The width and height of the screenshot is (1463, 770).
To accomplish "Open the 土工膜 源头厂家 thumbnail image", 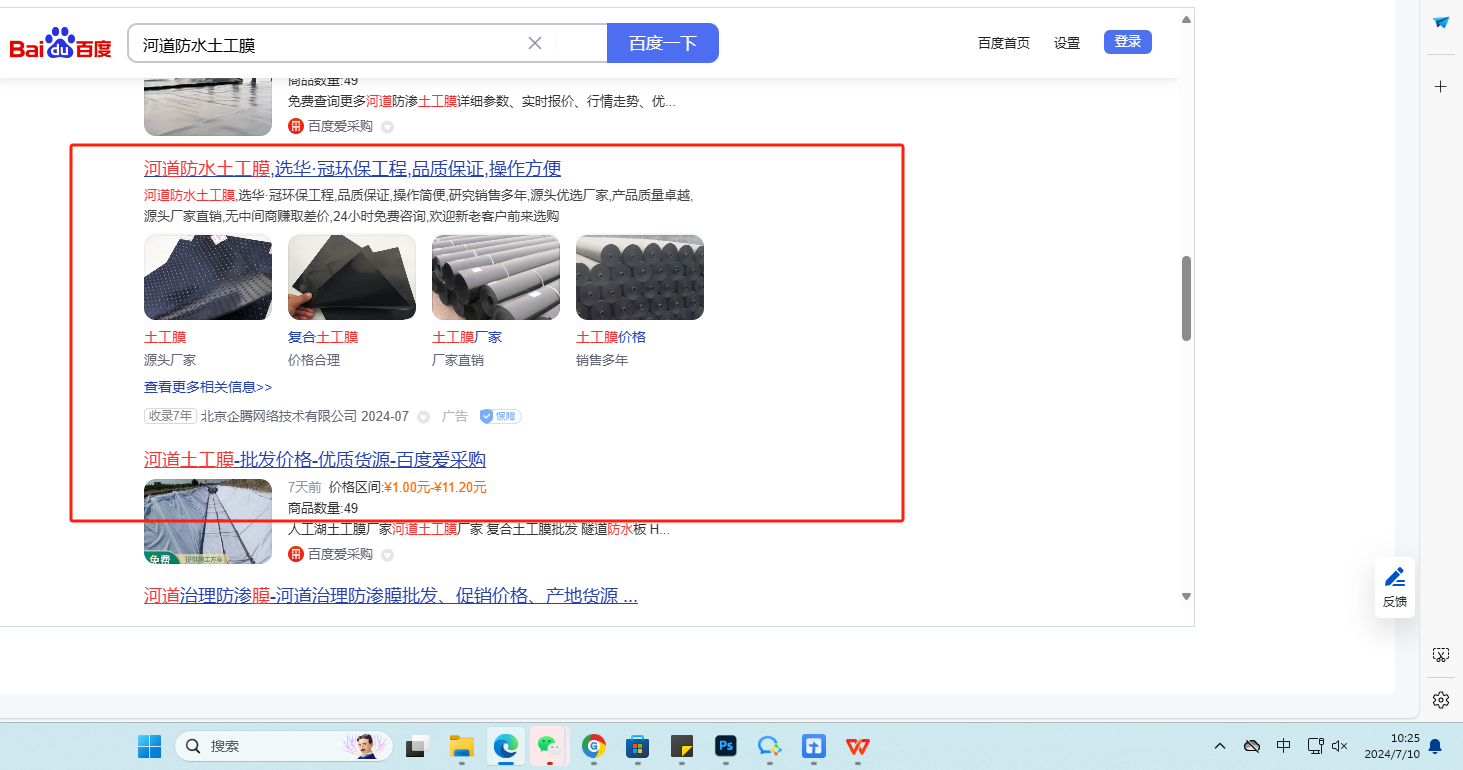I will coord(208,277).
